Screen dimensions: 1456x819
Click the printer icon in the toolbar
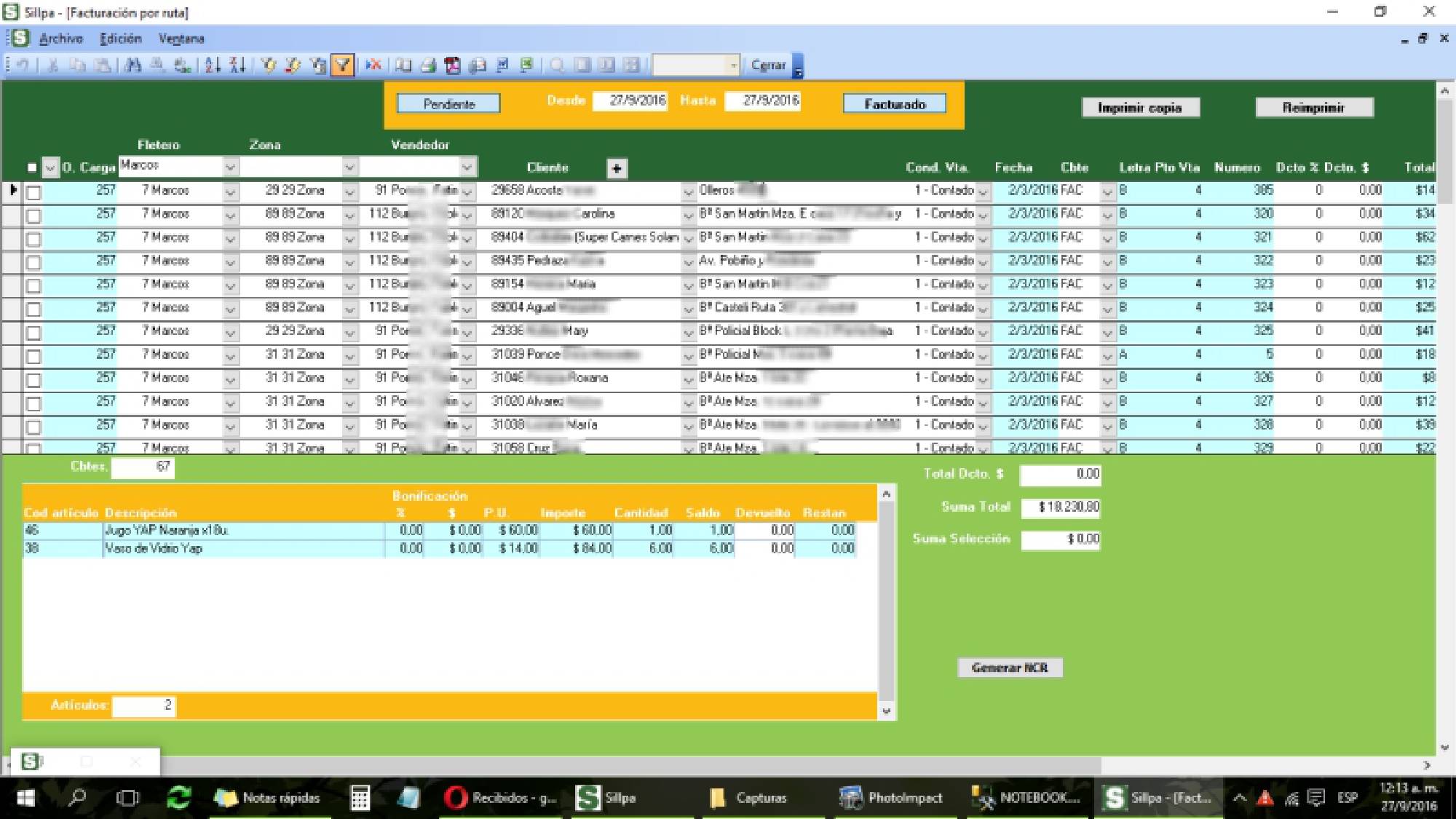coord(428,66)
